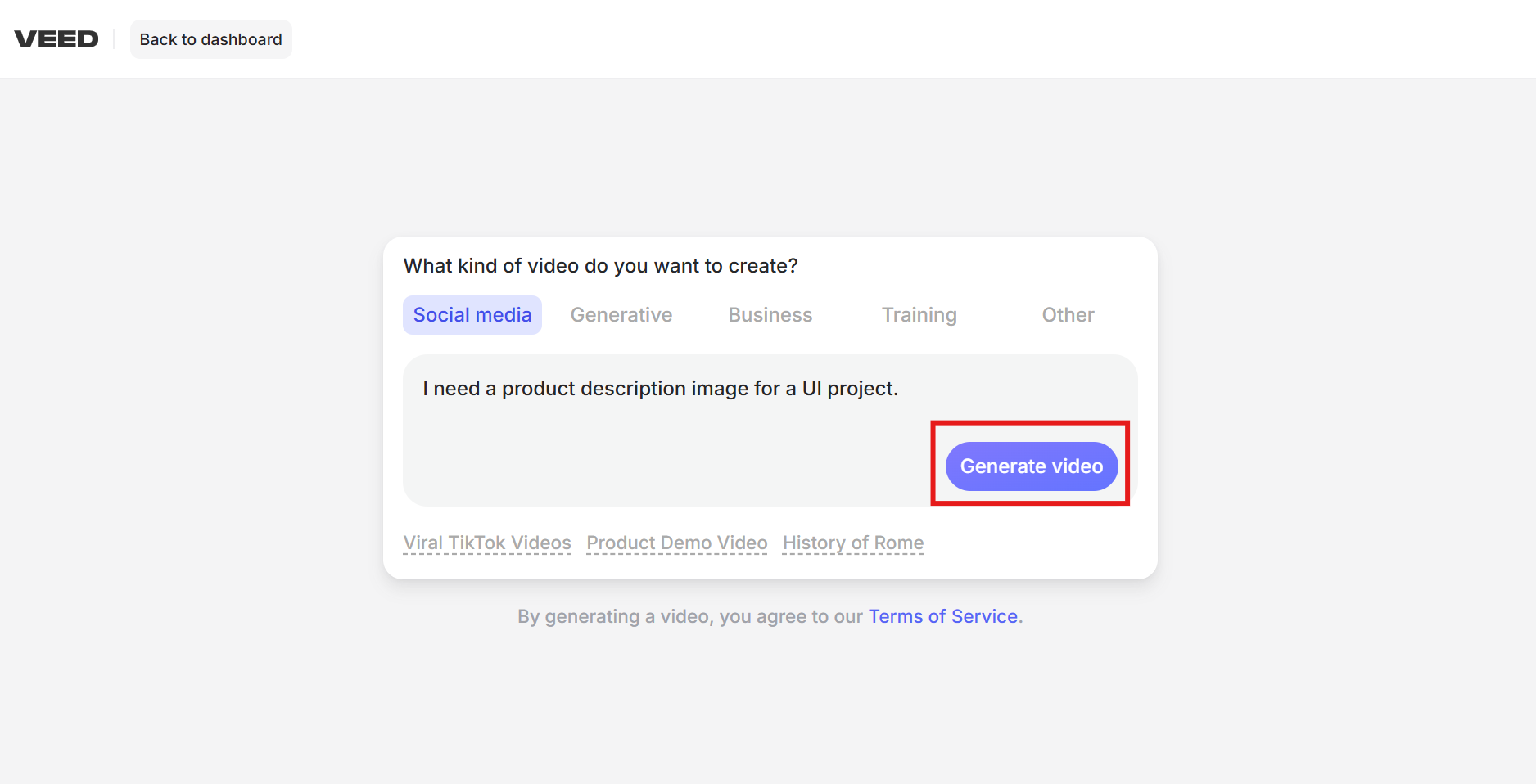Click the Product Demo Video dotted-underline link

pos(676,543)
